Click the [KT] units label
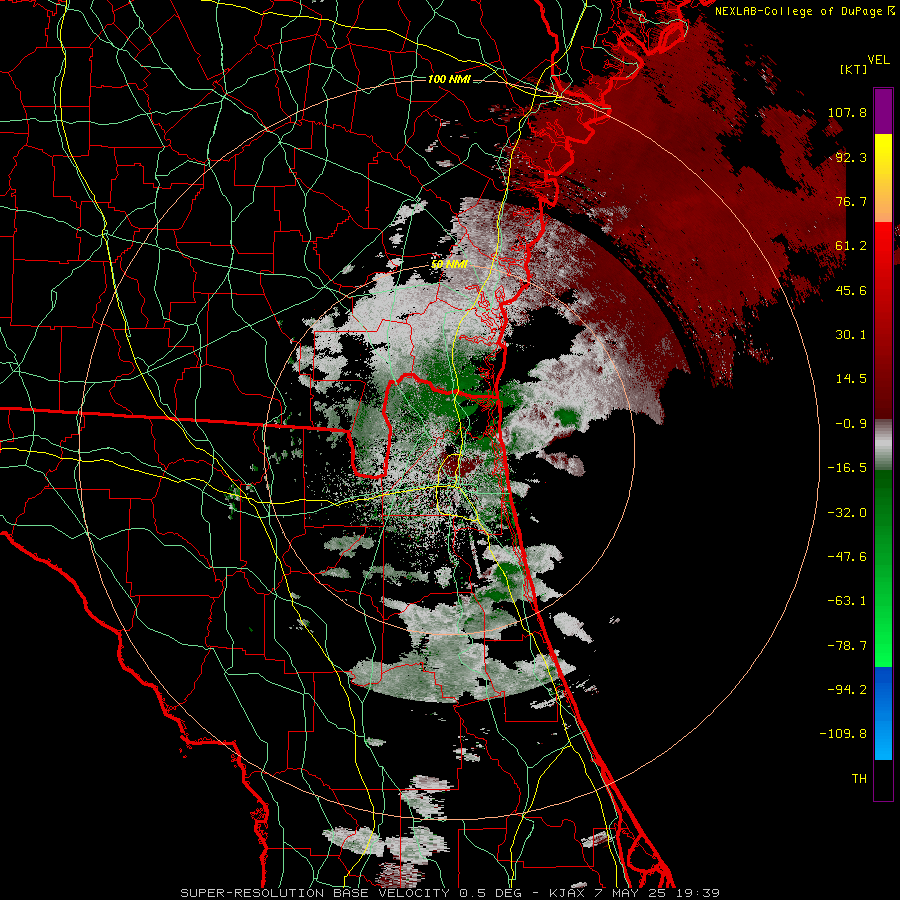 [854, 69]
